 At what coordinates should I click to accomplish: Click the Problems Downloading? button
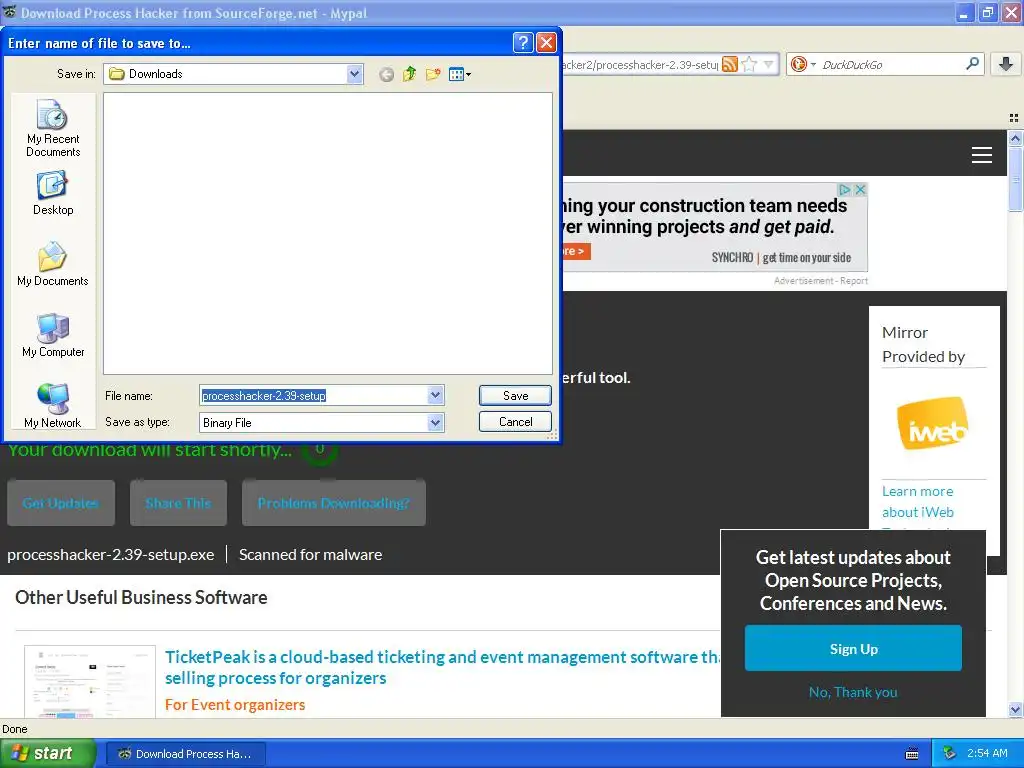(x=334, y=503)
